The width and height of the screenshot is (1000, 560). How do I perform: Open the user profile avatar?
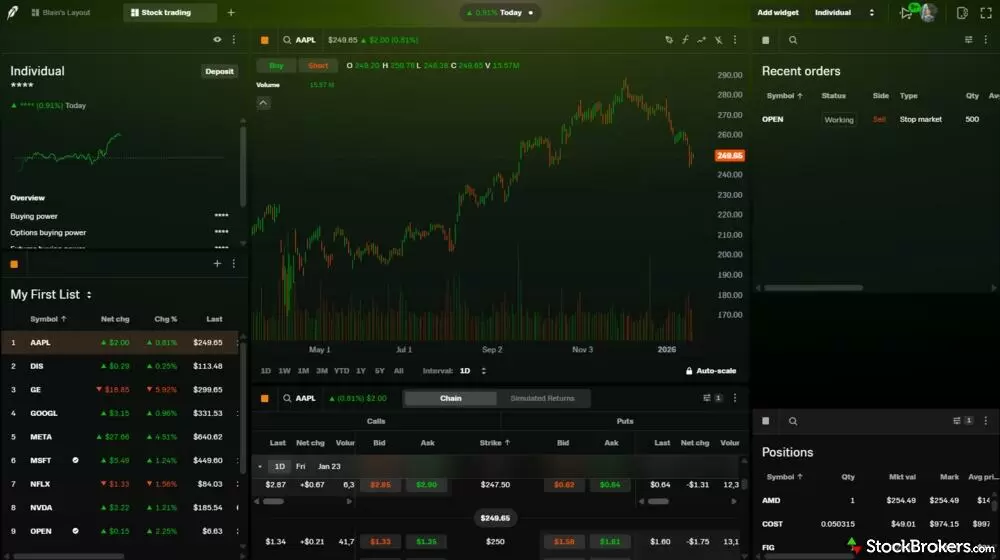(928, 12)
